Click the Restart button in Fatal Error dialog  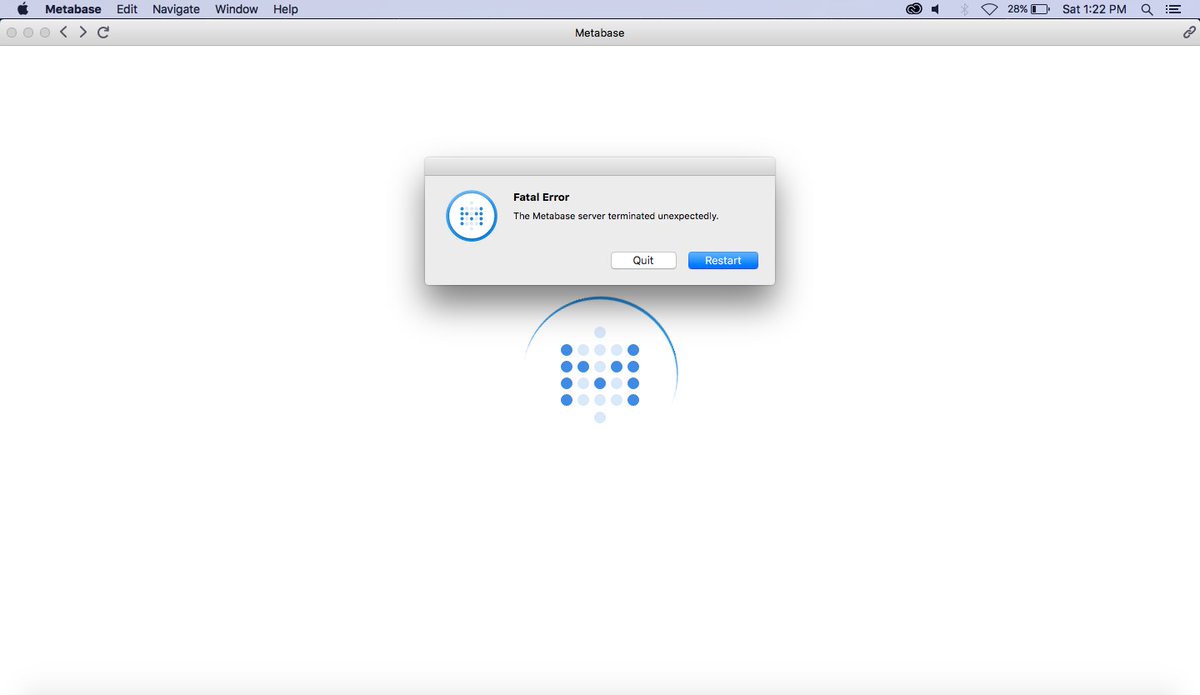coord(723,260)
